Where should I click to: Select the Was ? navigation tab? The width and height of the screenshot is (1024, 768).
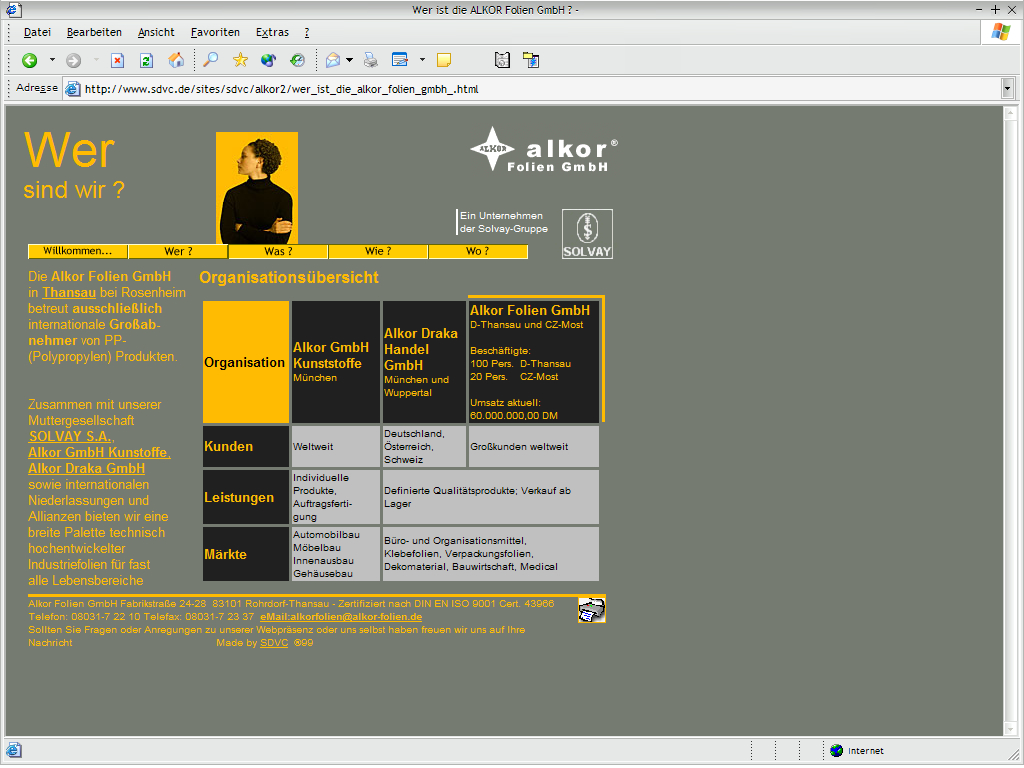278,251
